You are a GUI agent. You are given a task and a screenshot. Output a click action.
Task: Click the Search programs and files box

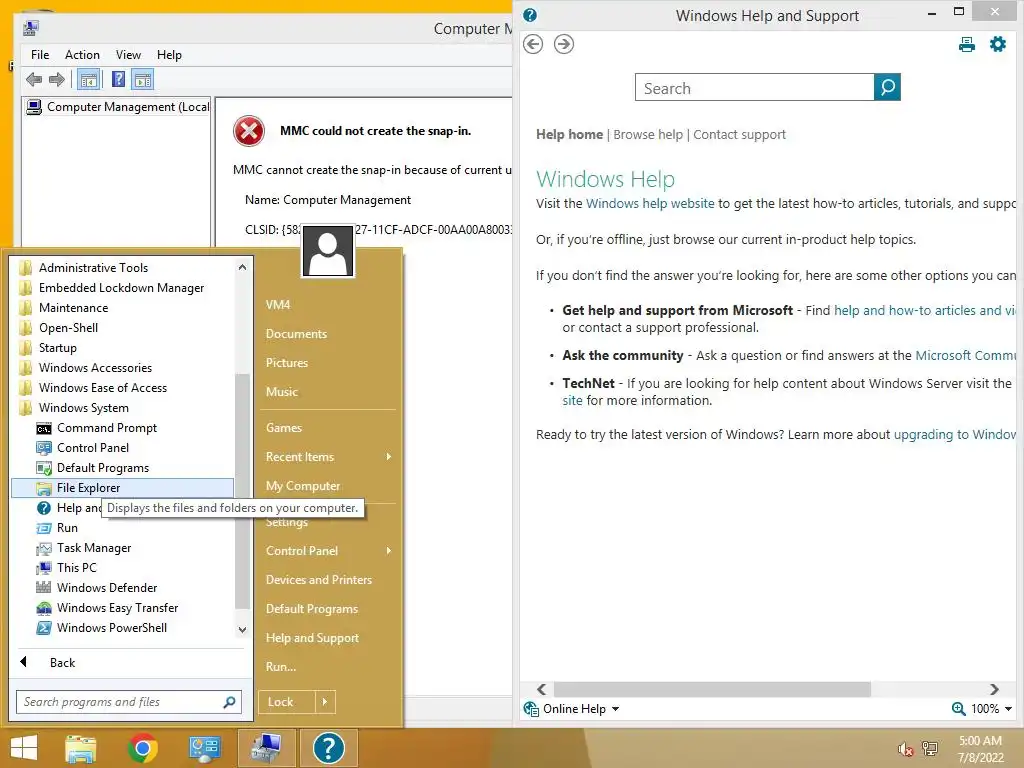click(x=129, y=702)
